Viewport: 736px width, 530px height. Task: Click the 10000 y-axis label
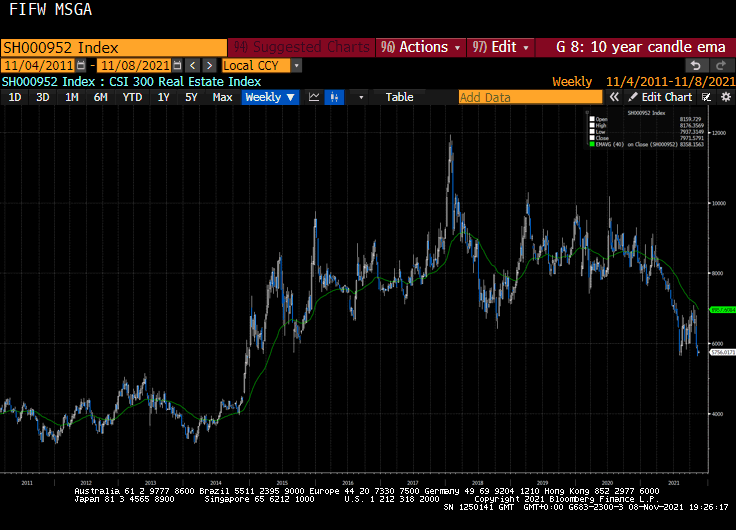pos(719,203)
